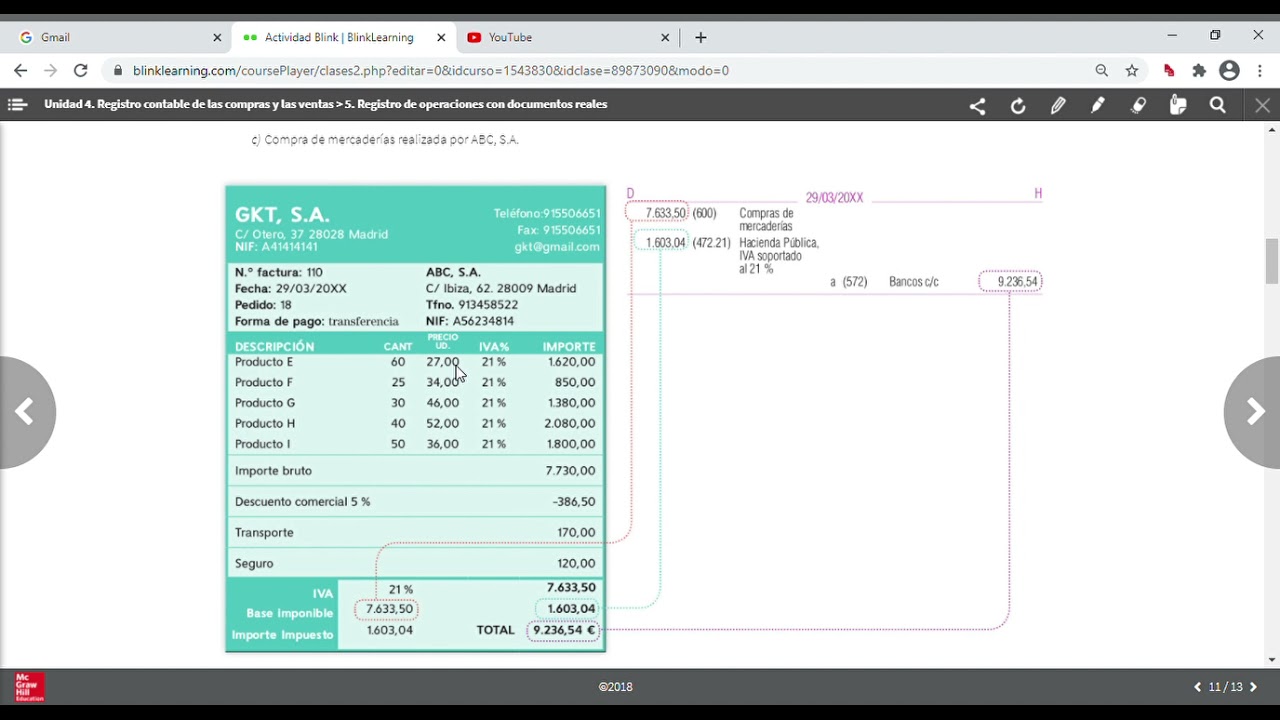1280x720 pixels.
Task: Click the vertical page scrollbar thumb
Action: pos(1272,262)
